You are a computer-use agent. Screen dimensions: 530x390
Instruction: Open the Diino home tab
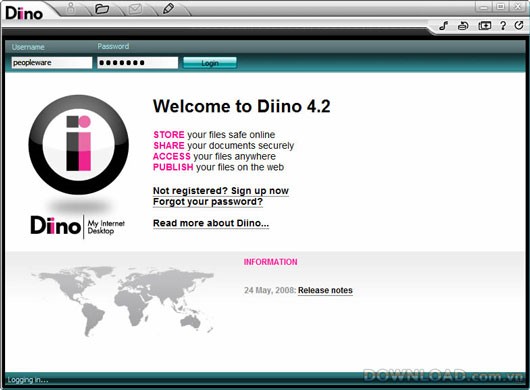[x=24, y=13]
